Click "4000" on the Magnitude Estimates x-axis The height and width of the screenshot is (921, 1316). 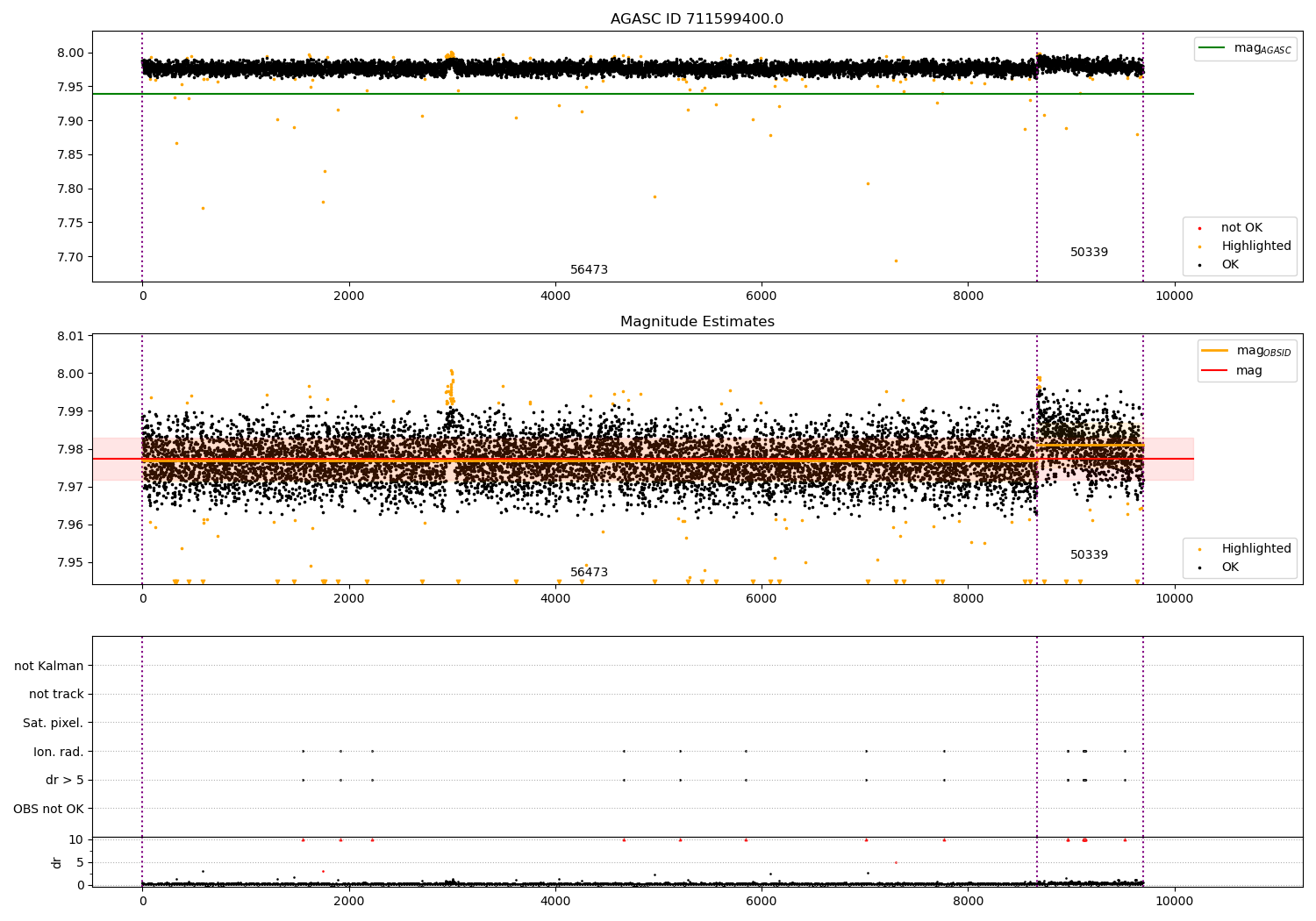[555, 599]
